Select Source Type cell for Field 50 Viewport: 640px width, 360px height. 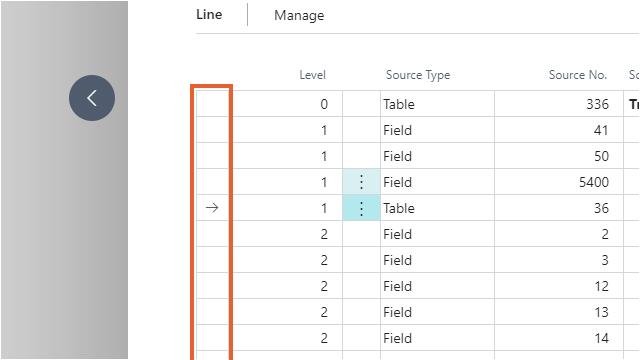437,156
